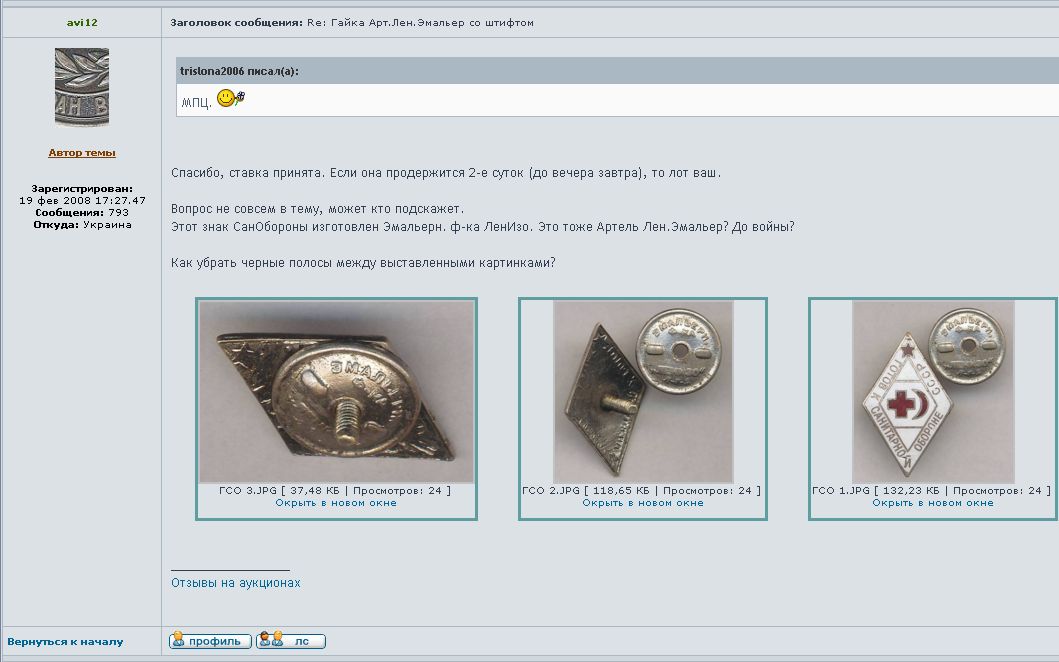This screenshot has height=662, width=1059.
Task: Click the ГСО 2.JPG file name caption
Action: (551, 491)
